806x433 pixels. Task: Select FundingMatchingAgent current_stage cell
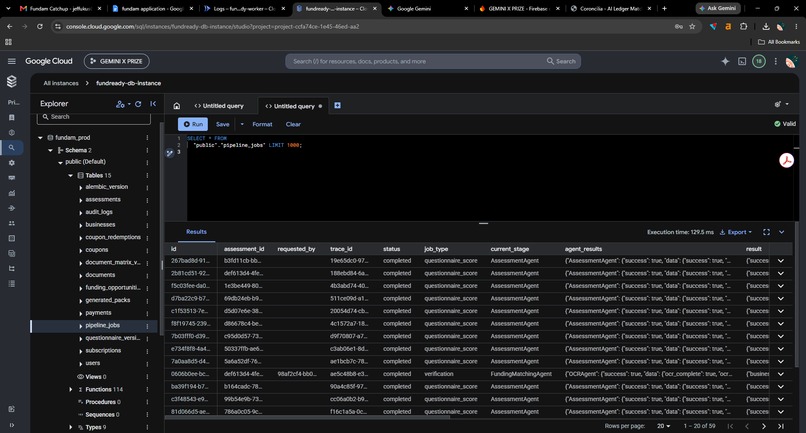tap(521, 374)
